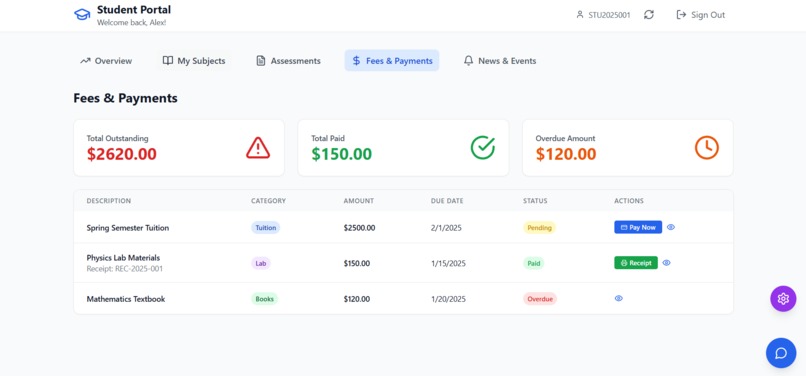This screenshot has height=376, width=806.
Task: Open the purple settings gear button
Action: coord(783,298)
